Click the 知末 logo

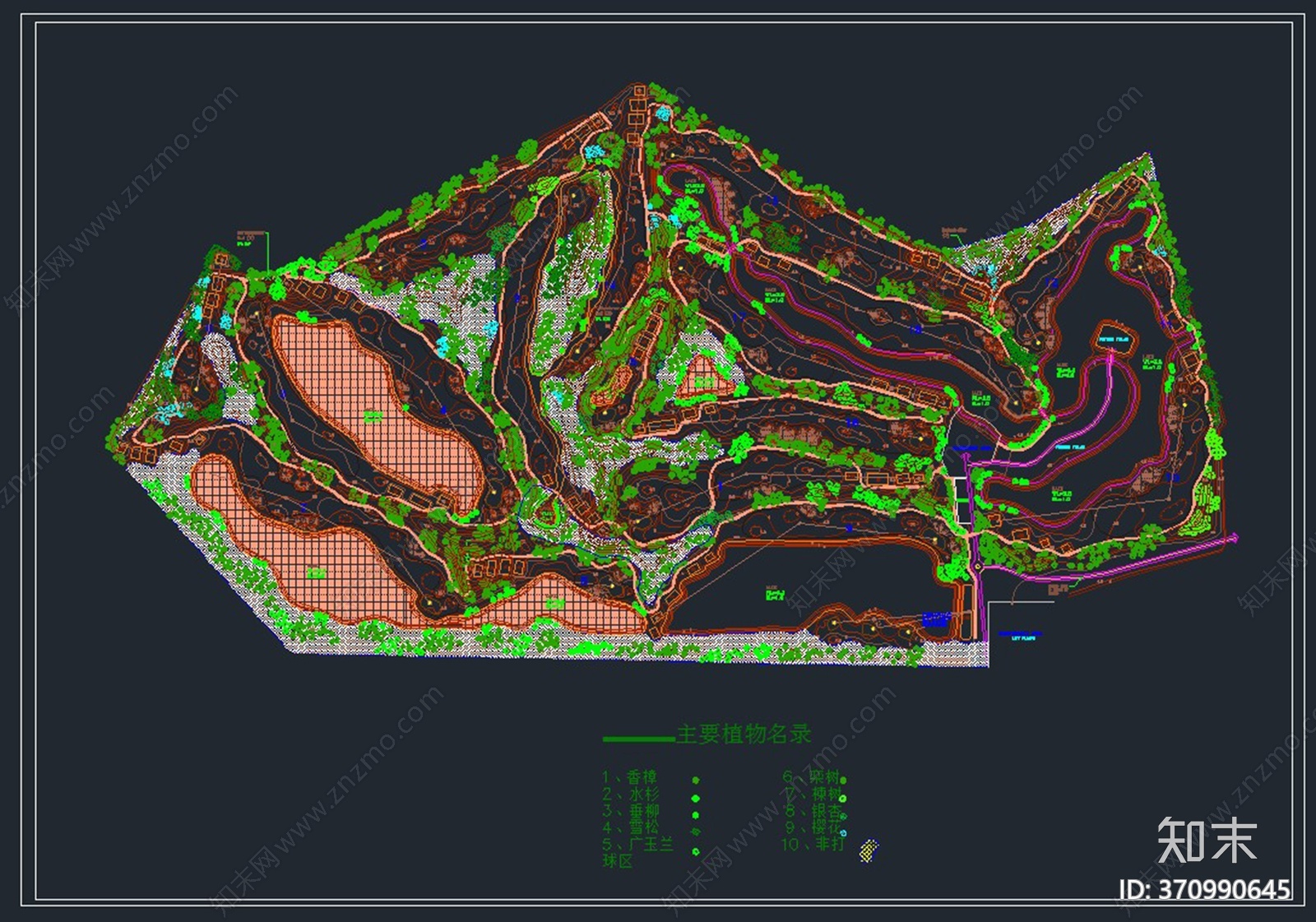click(x=1207, y=840)
